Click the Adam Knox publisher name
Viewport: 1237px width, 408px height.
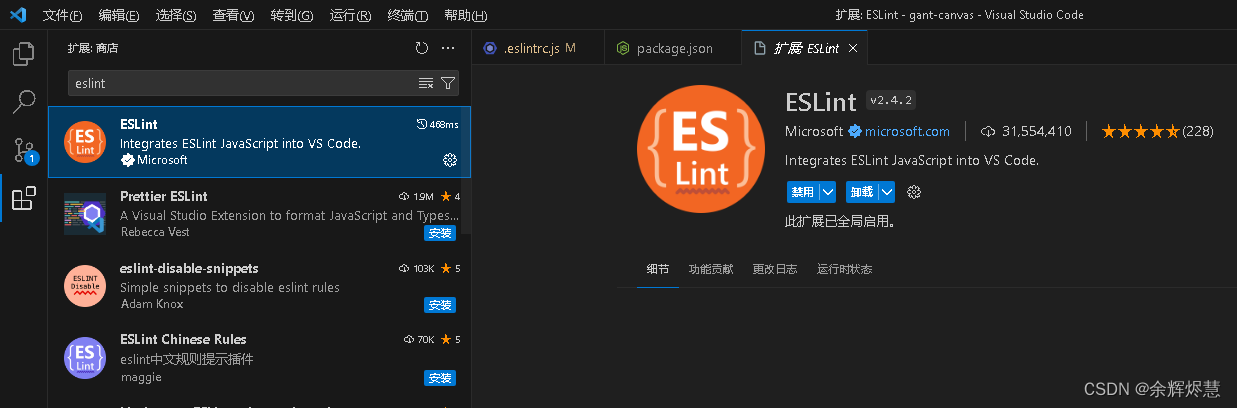pos(151,304)
